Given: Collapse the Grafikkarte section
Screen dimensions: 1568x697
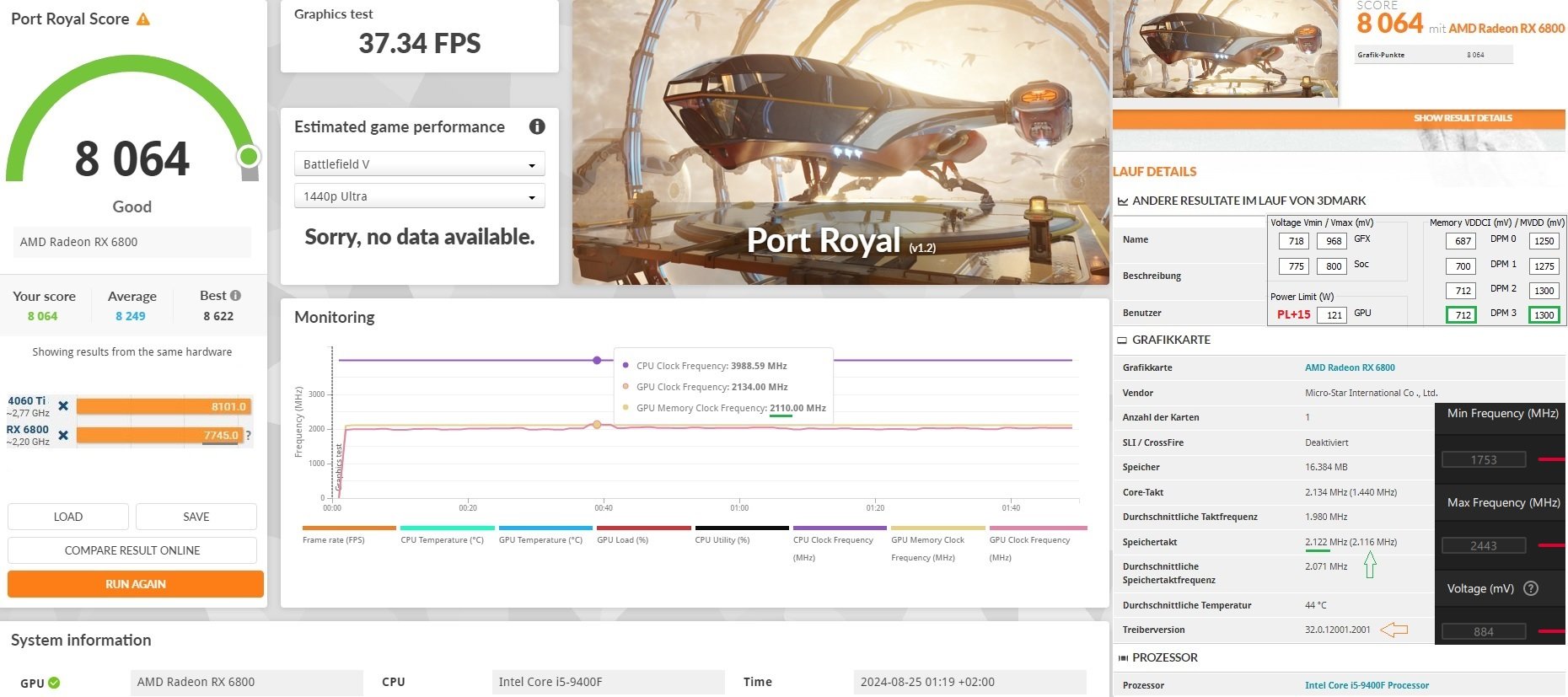Looking at the screenshot, I should pyautogui.click(x=1122, y=340).
